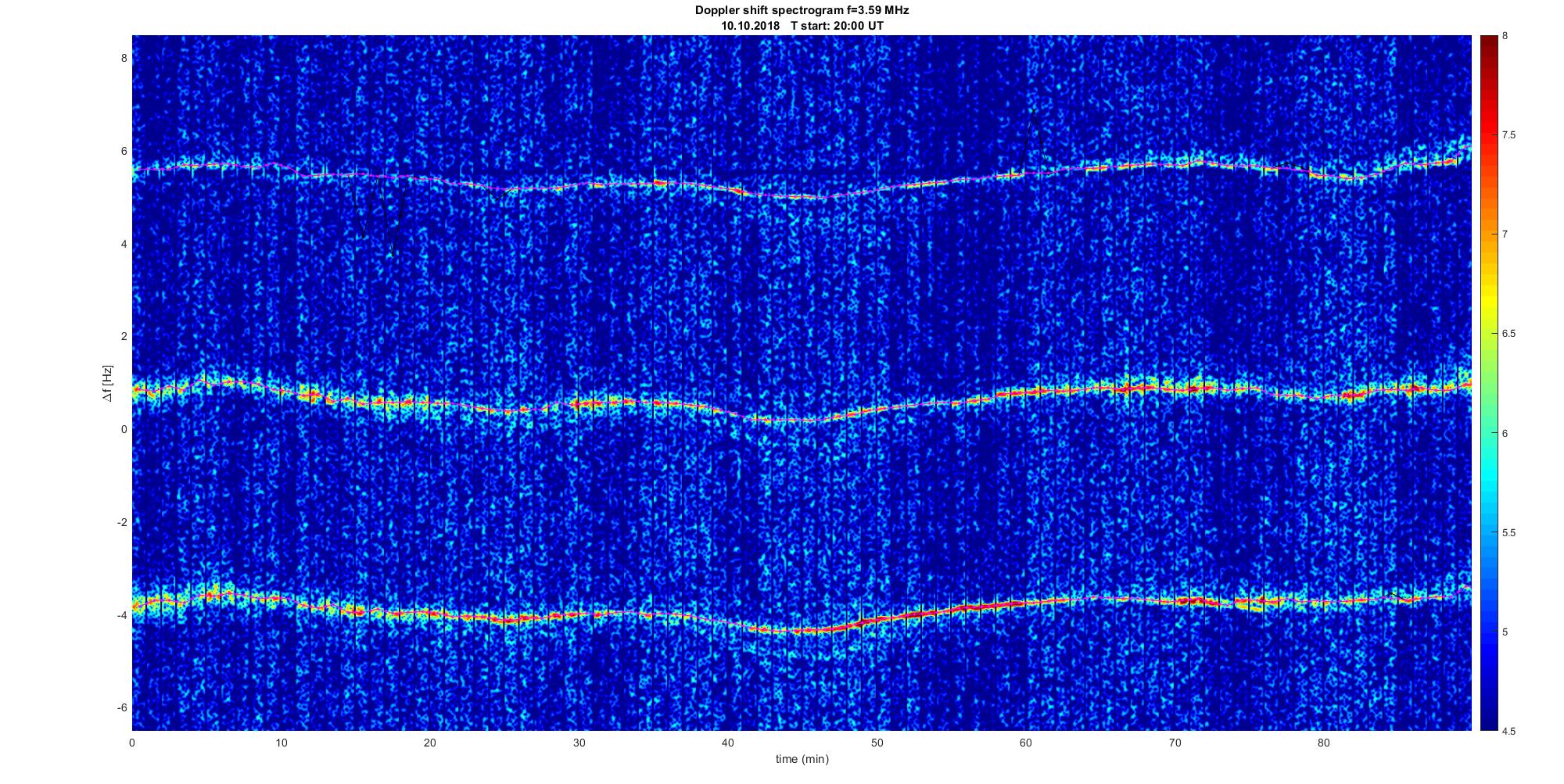The image size is (1564, 784).
Task: Click the y-axis tick label 2
Action: coord(124,336)
